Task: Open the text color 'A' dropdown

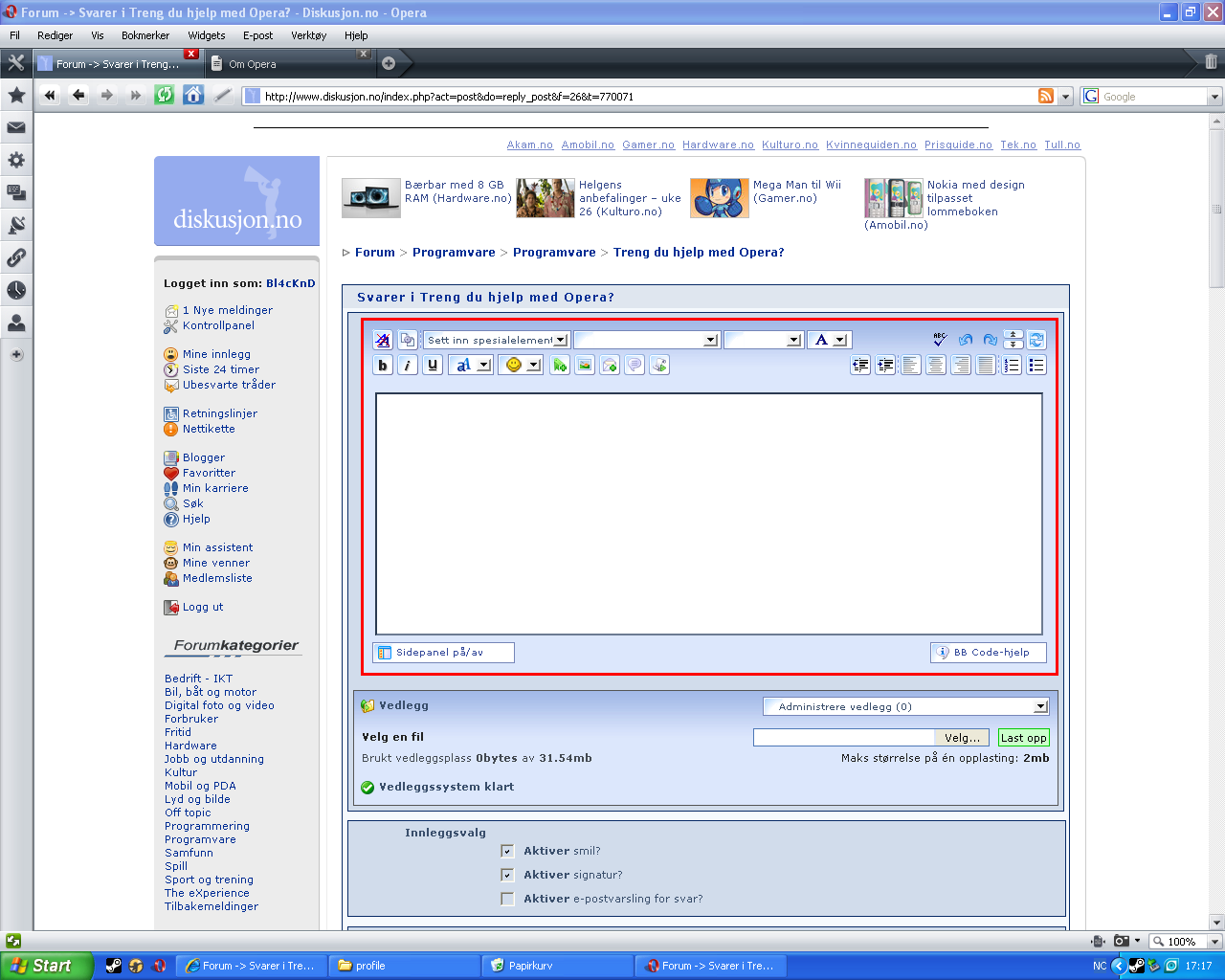Action: tap(829, 340)
